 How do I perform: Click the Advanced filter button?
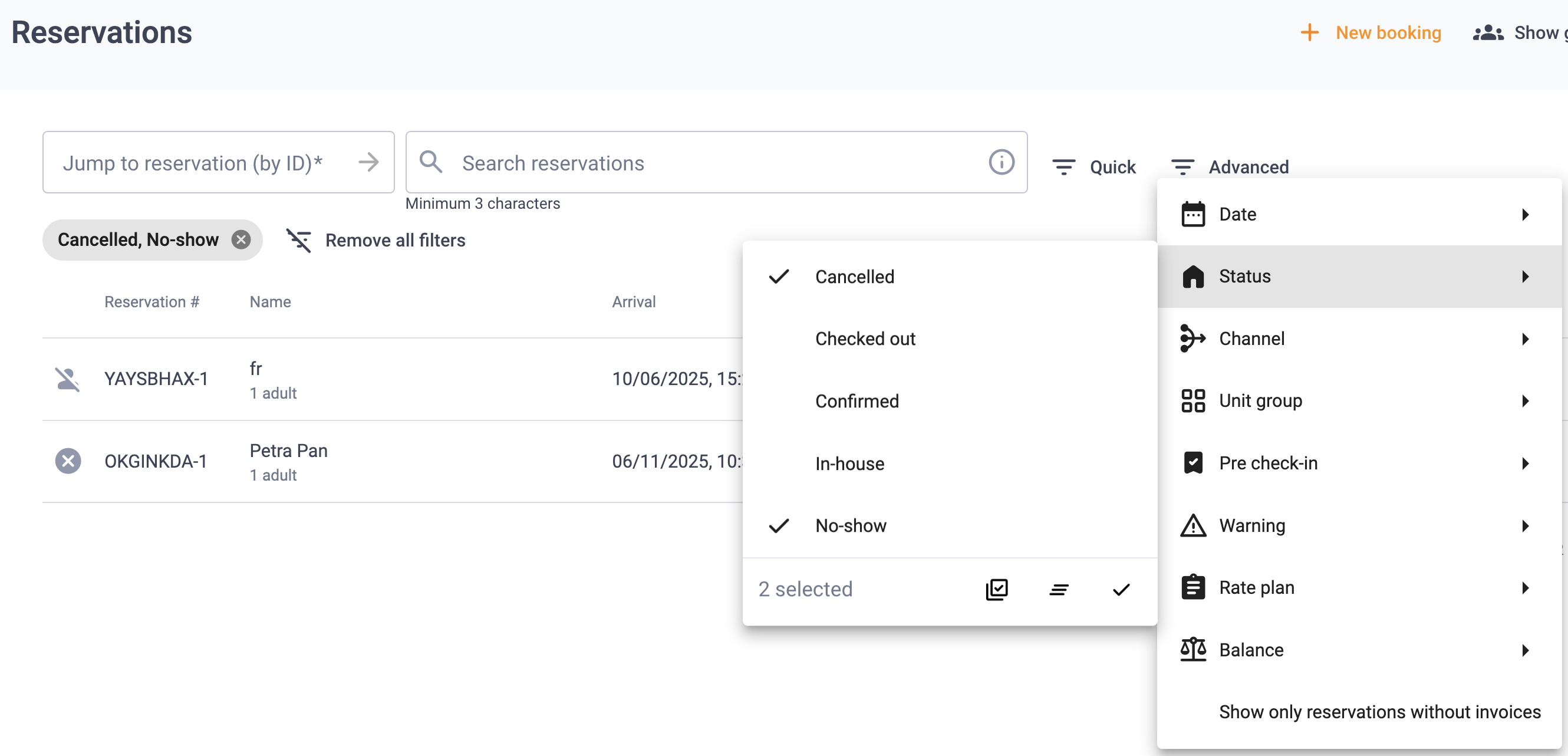(x=1230, y=166)
